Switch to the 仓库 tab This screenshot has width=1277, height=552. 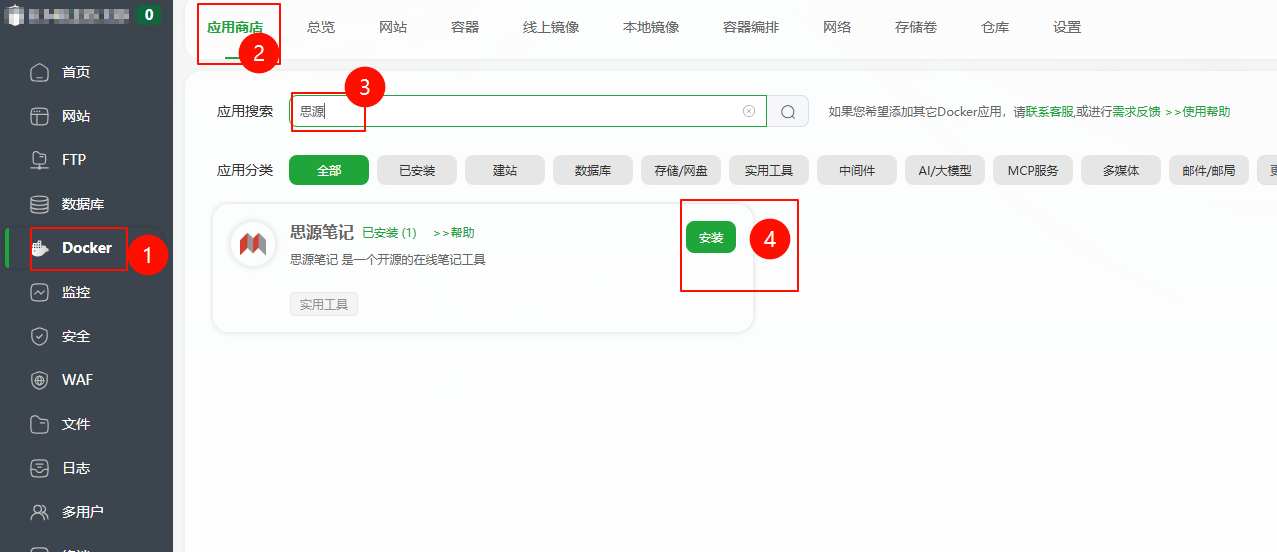pyautogui.click(x=995, y=28)
